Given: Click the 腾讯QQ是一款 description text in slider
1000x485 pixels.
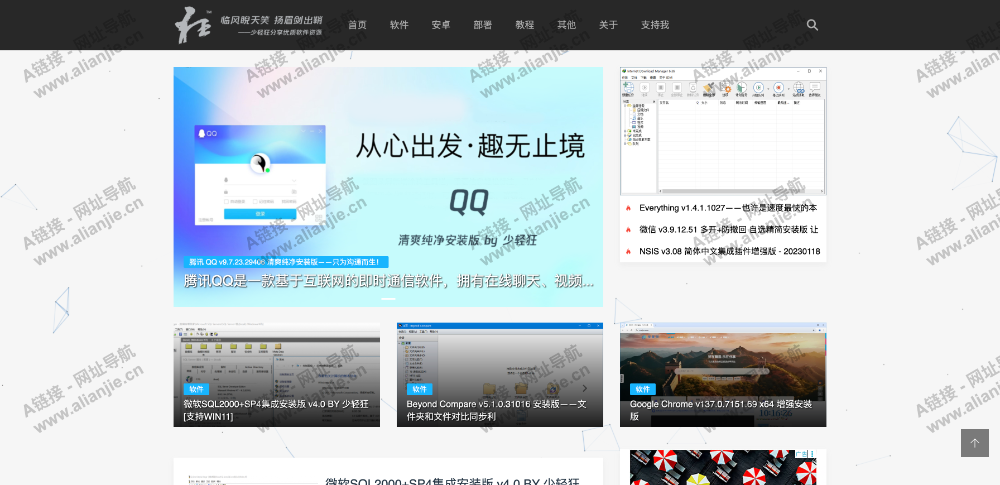Looking at the screenshot, I should point(389,281).
